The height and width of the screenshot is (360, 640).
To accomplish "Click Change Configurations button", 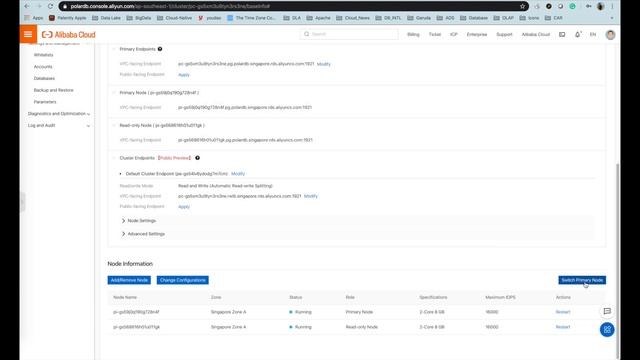I will pyautogui.click(x=182, y=280).
